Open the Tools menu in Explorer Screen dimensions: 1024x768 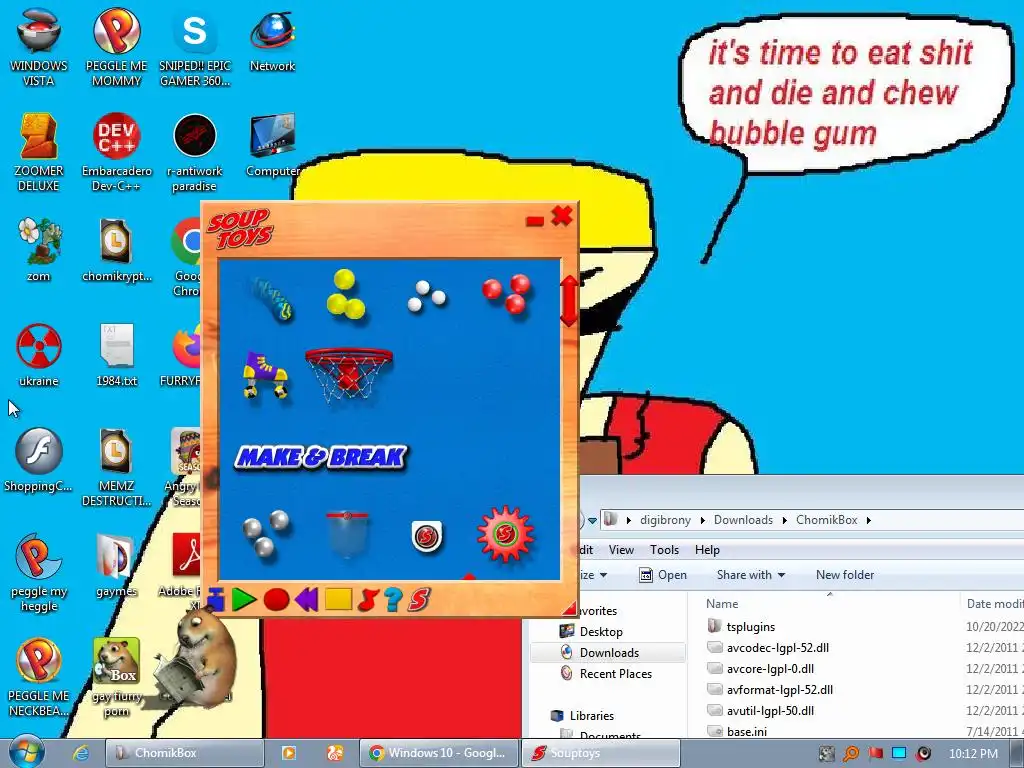pyautogui.click(x=664, y=550)
